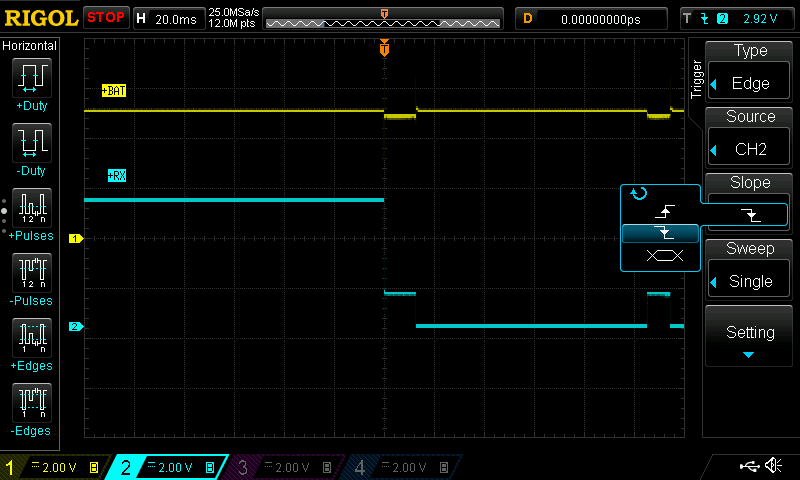
Task: Click the channel 2 ground level marker
Action: pyautogui.click(x=76, y=326)
